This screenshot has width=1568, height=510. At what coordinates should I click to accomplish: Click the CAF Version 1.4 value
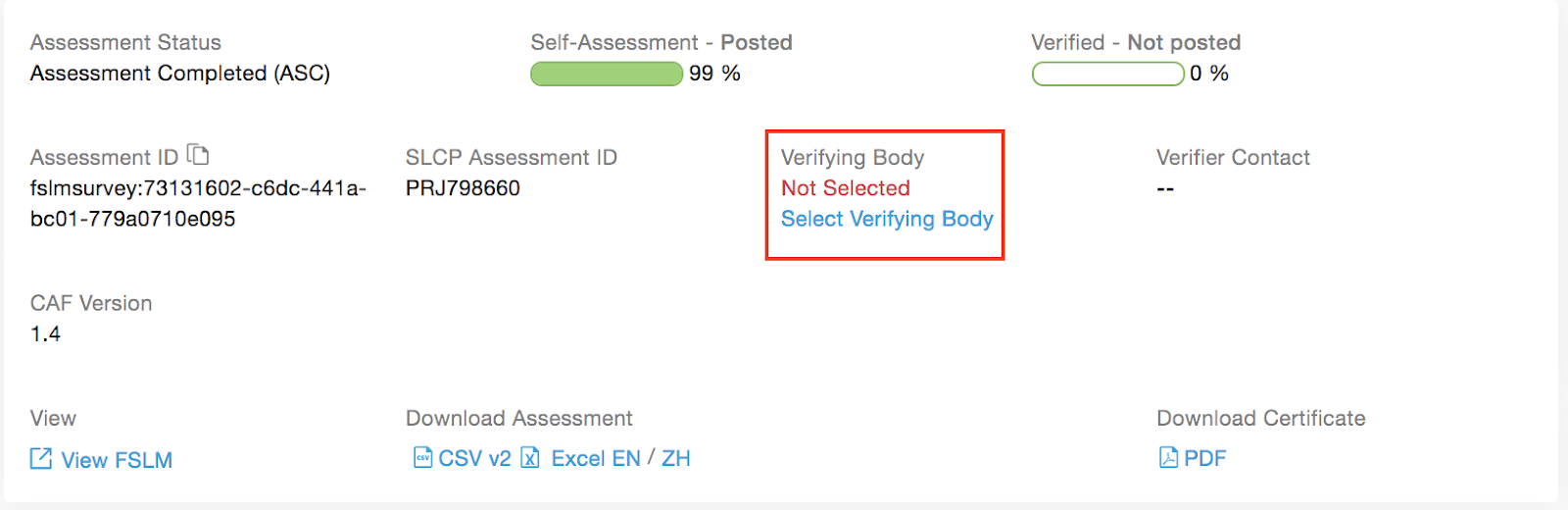(x=45, y=334)
